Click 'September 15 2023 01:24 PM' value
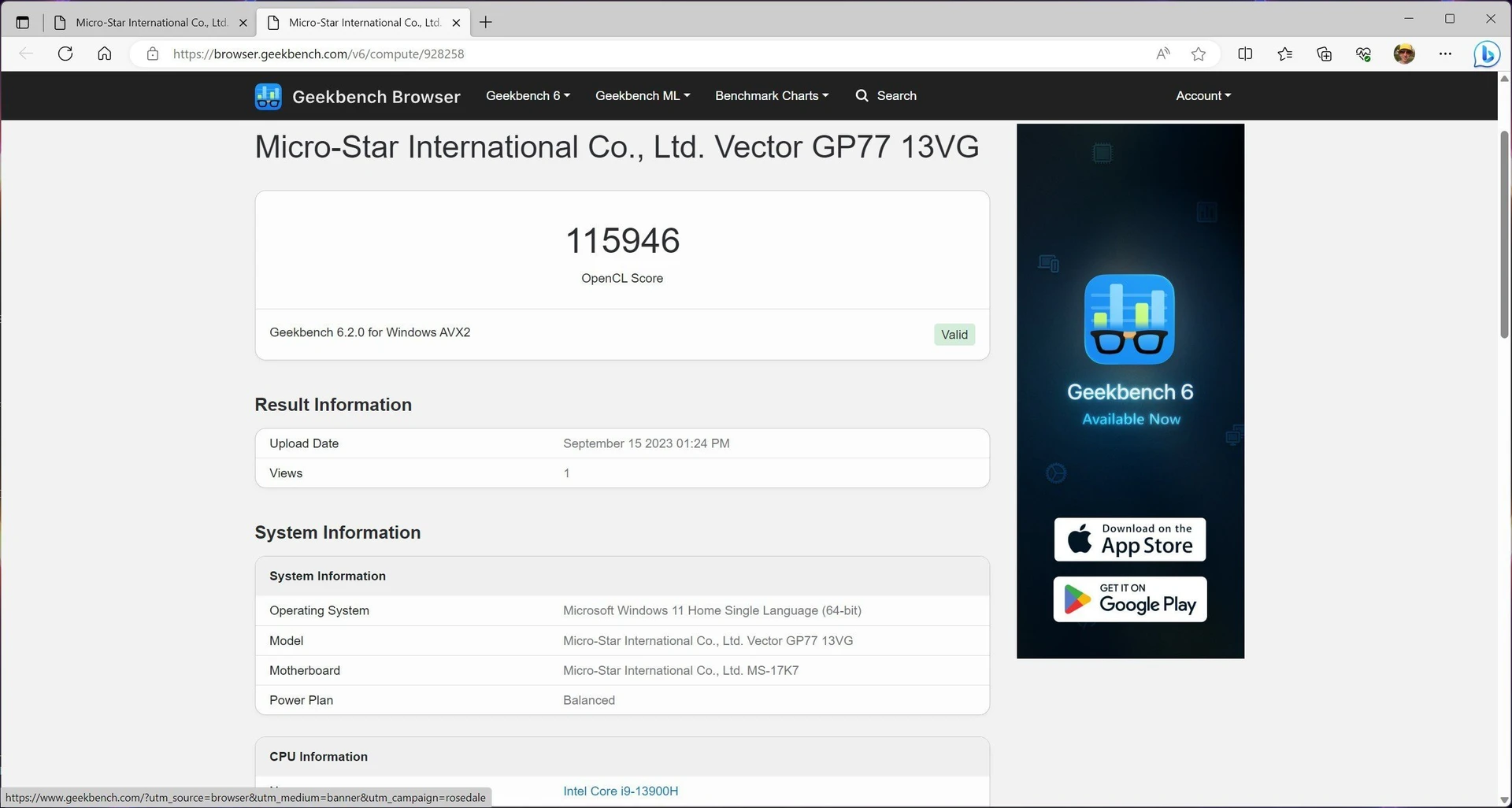Screen dimensions: 1512x808 tap(647, 443)
